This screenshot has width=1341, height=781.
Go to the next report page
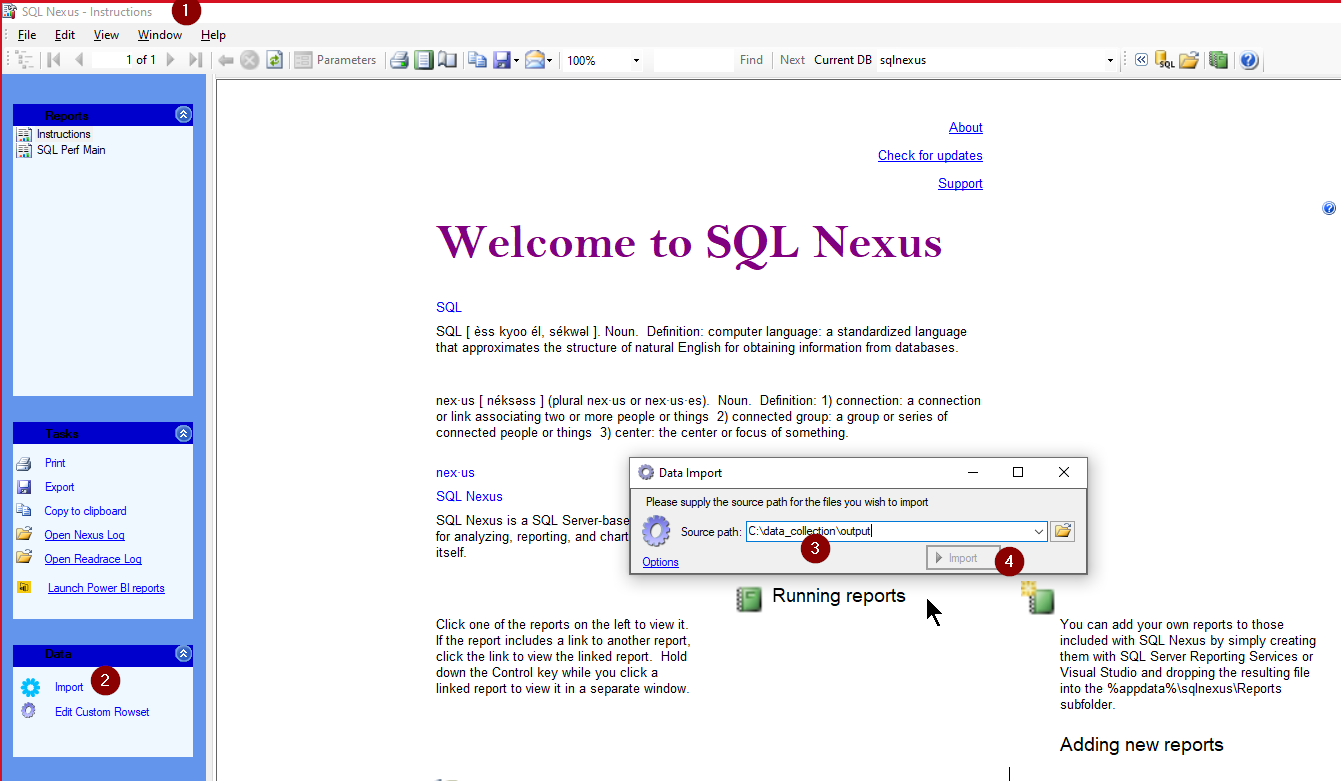(x=171, y=60)
